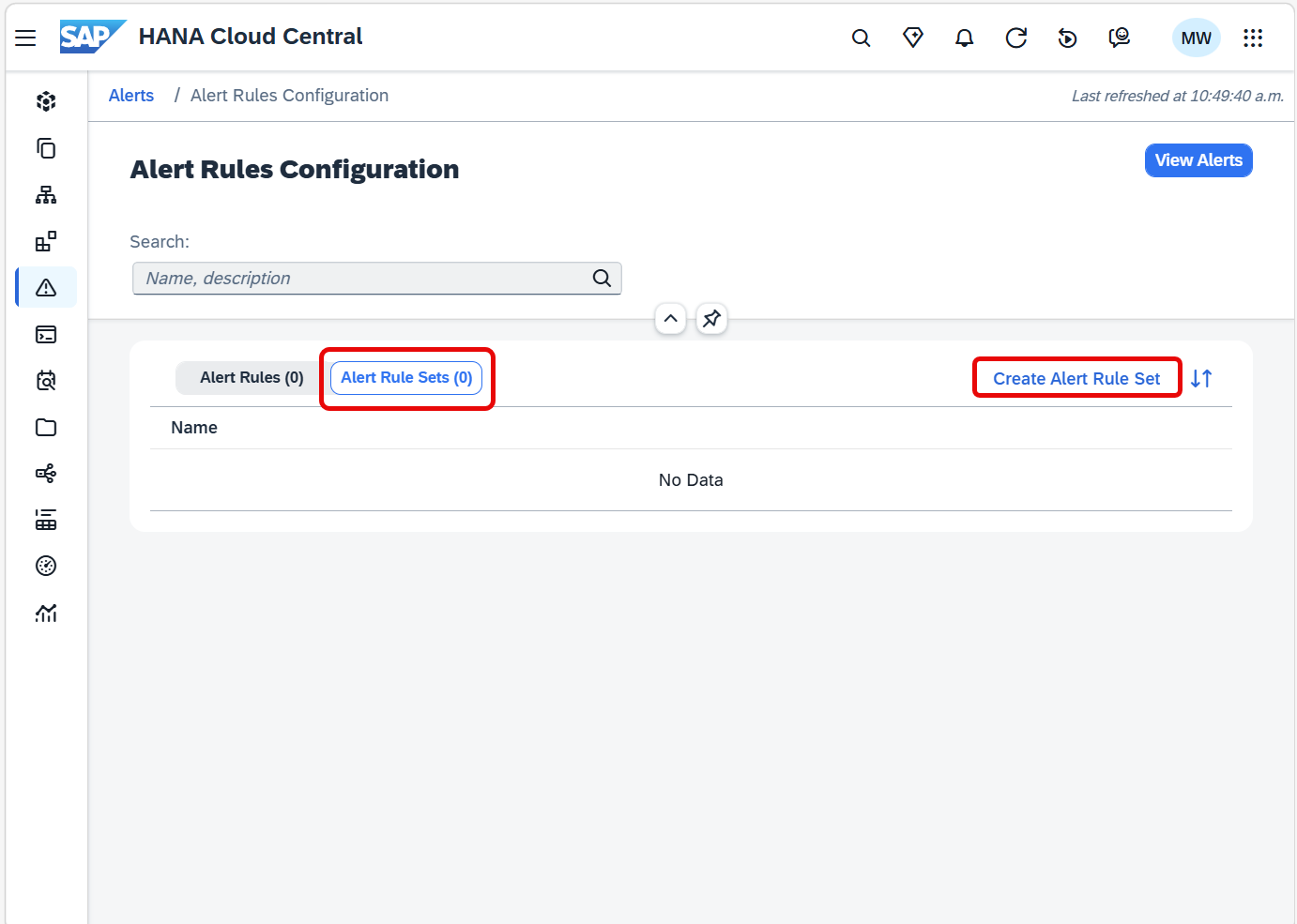Open the copy documents sidebar icon
Image resolution: width=1297 pixels, height=924 pixels.
tap(46, 148)
